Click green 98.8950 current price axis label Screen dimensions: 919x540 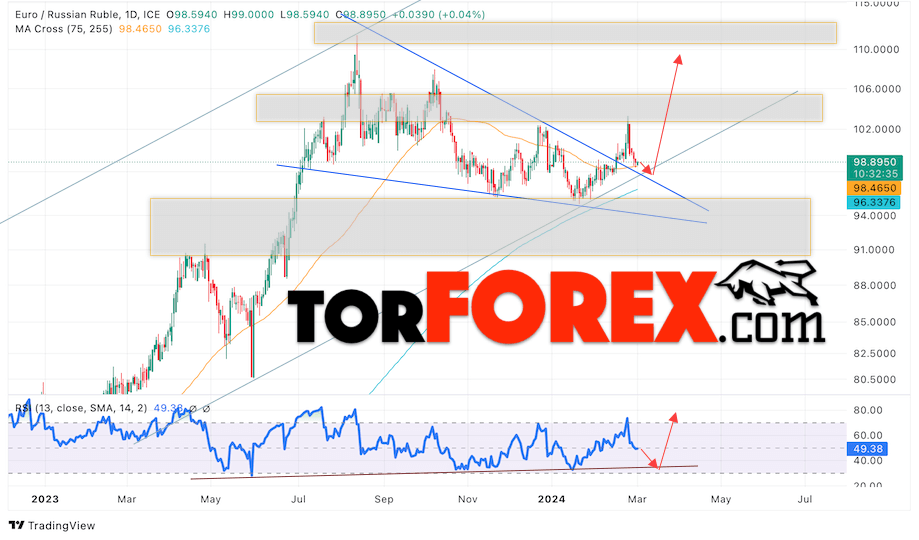tap(874, 162)
